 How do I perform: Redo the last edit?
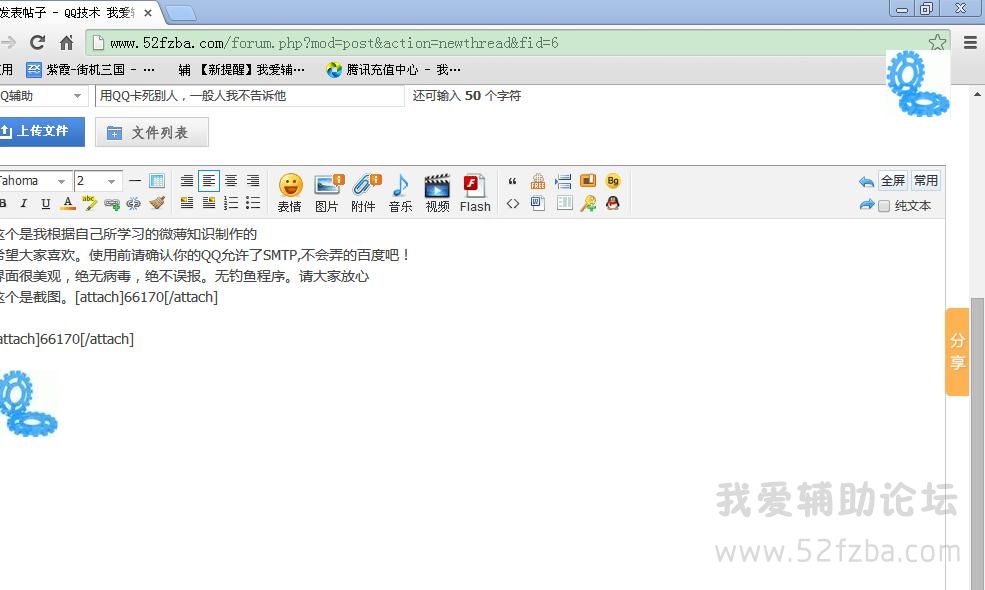tap(866, 205)
